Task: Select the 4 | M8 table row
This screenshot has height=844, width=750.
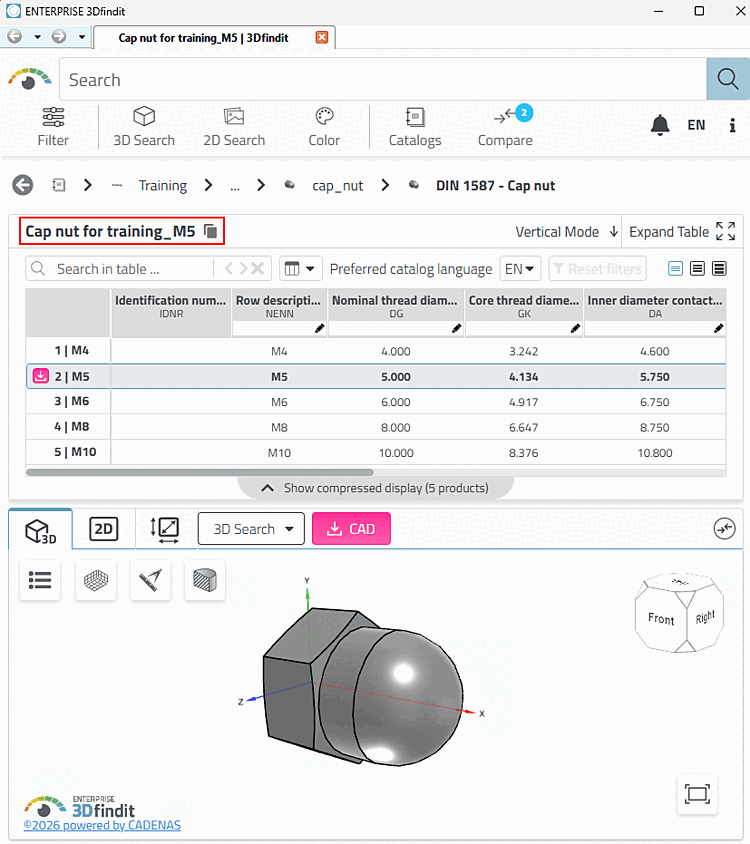Action: [376, 427]
